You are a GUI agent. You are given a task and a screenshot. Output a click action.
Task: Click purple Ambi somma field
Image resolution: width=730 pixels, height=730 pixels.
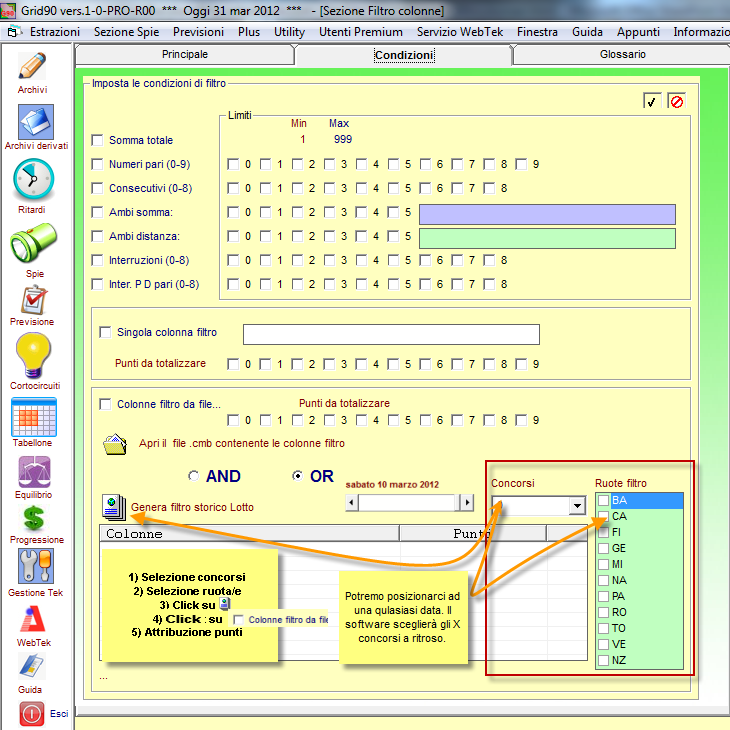pos(548,215)
